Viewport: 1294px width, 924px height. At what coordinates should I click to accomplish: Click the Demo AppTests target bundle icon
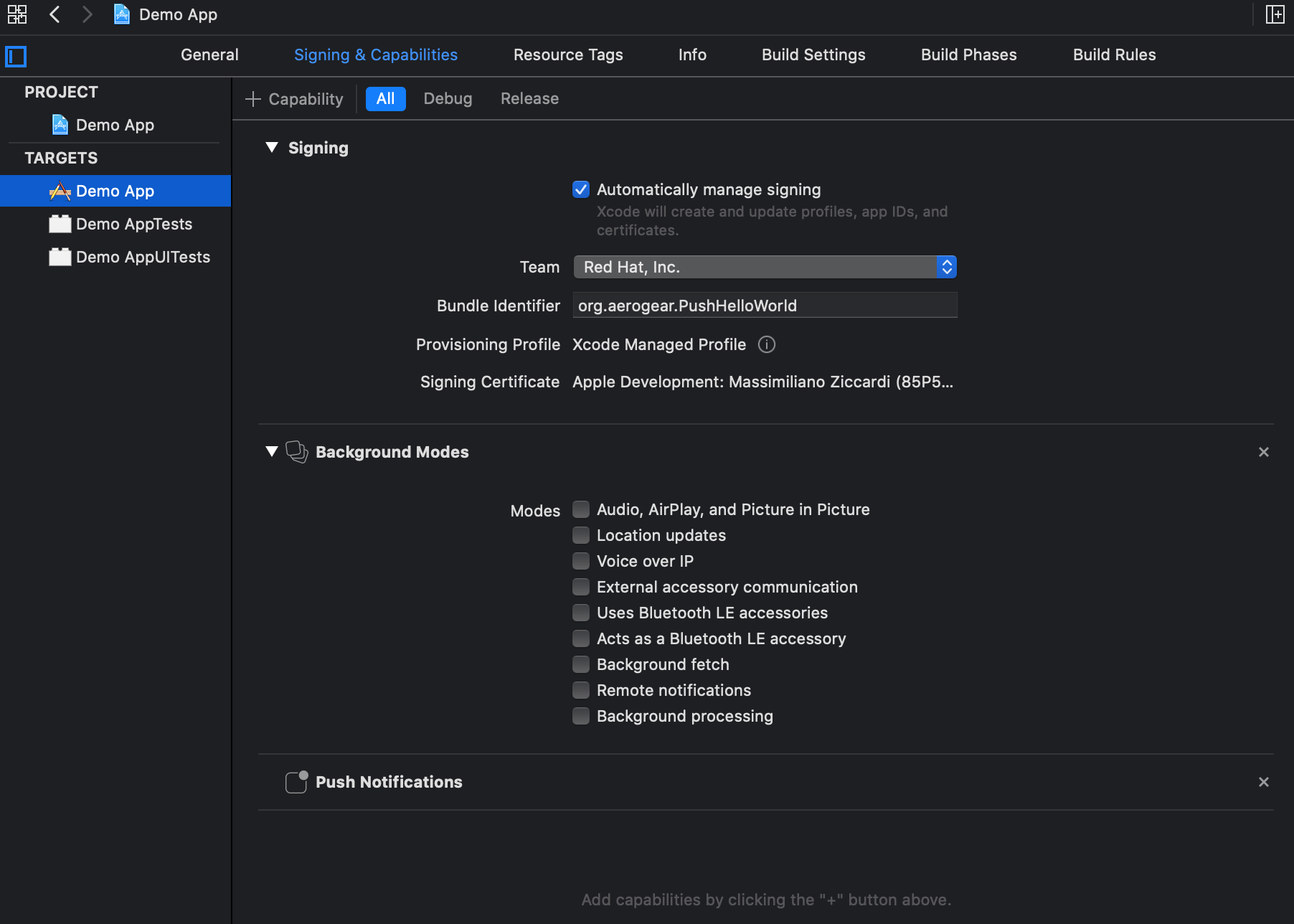[60, 224]
